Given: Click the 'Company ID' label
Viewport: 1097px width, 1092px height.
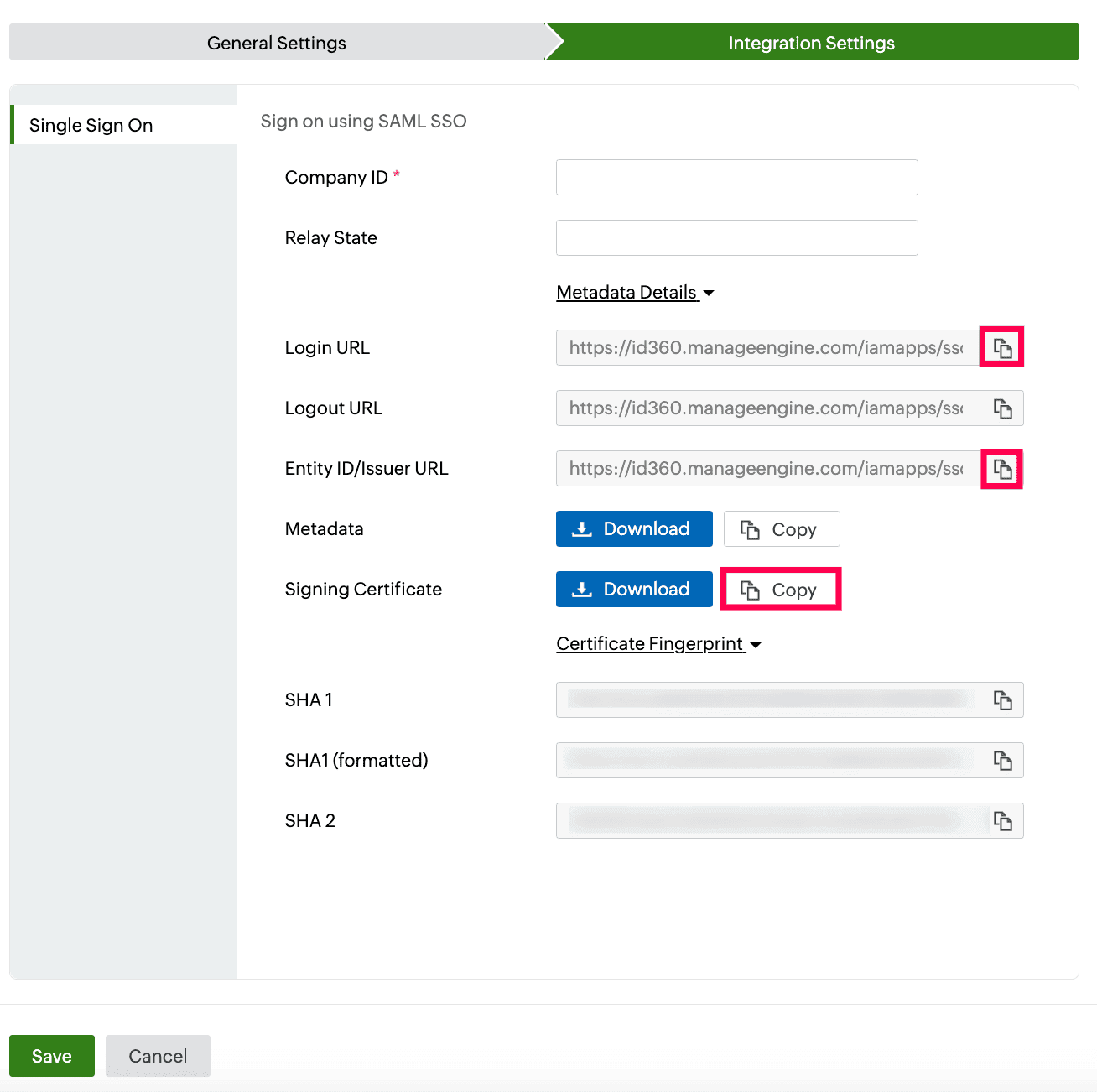Looking at the screenshot, I should [336, 178].
